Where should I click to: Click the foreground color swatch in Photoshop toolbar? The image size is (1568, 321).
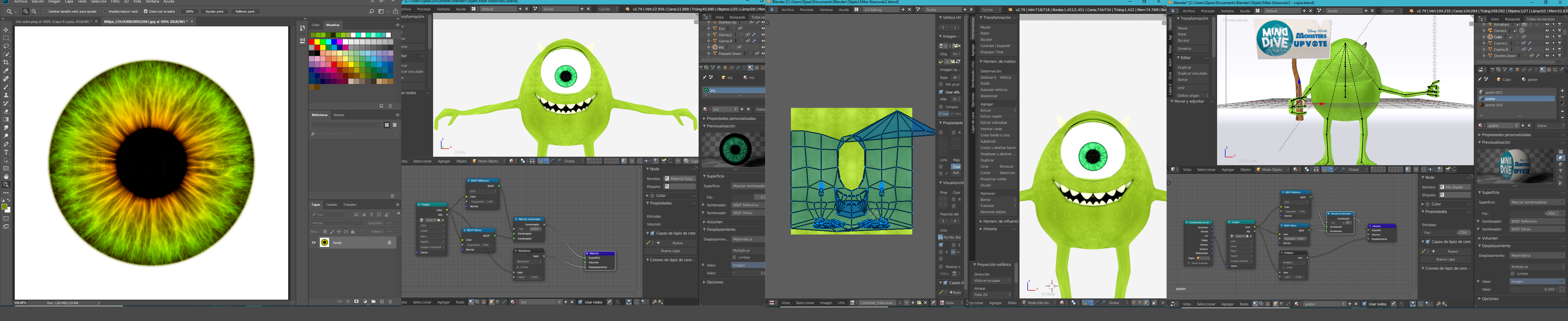point(4,207)
